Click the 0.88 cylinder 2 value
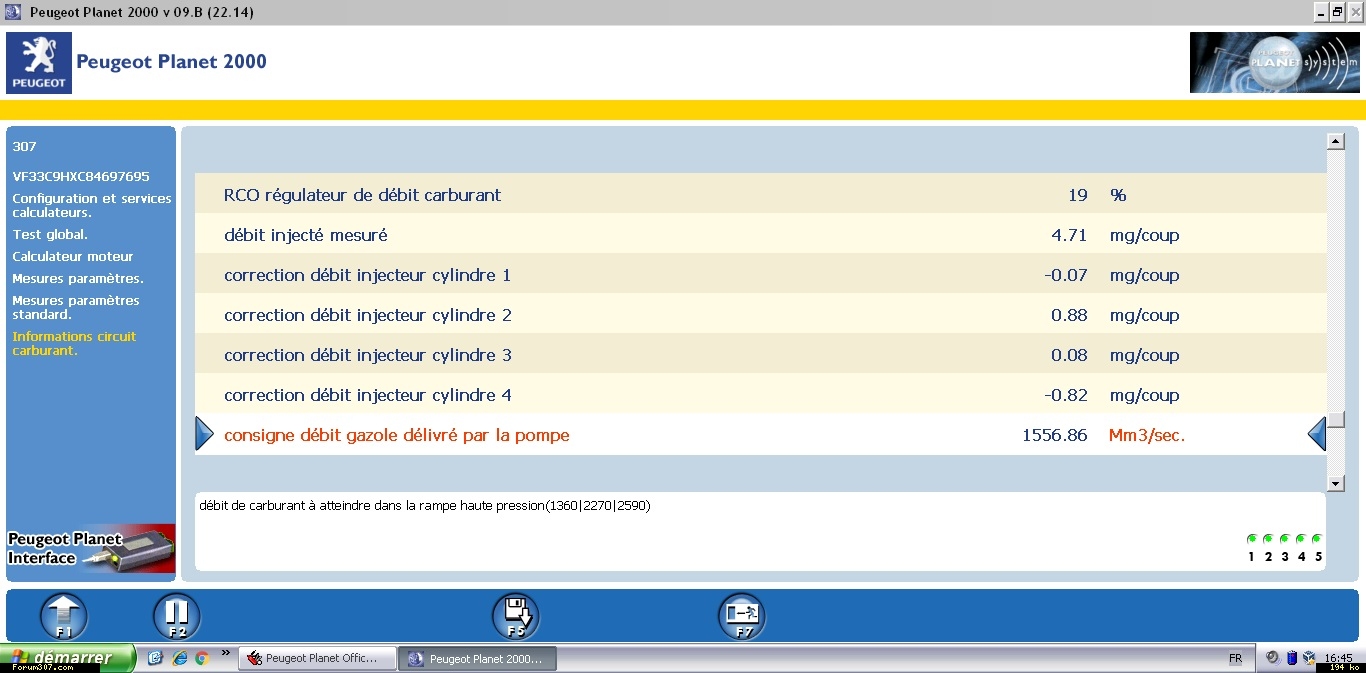Viewport: 1366px width, 673px height. (x=1069, y=315)
